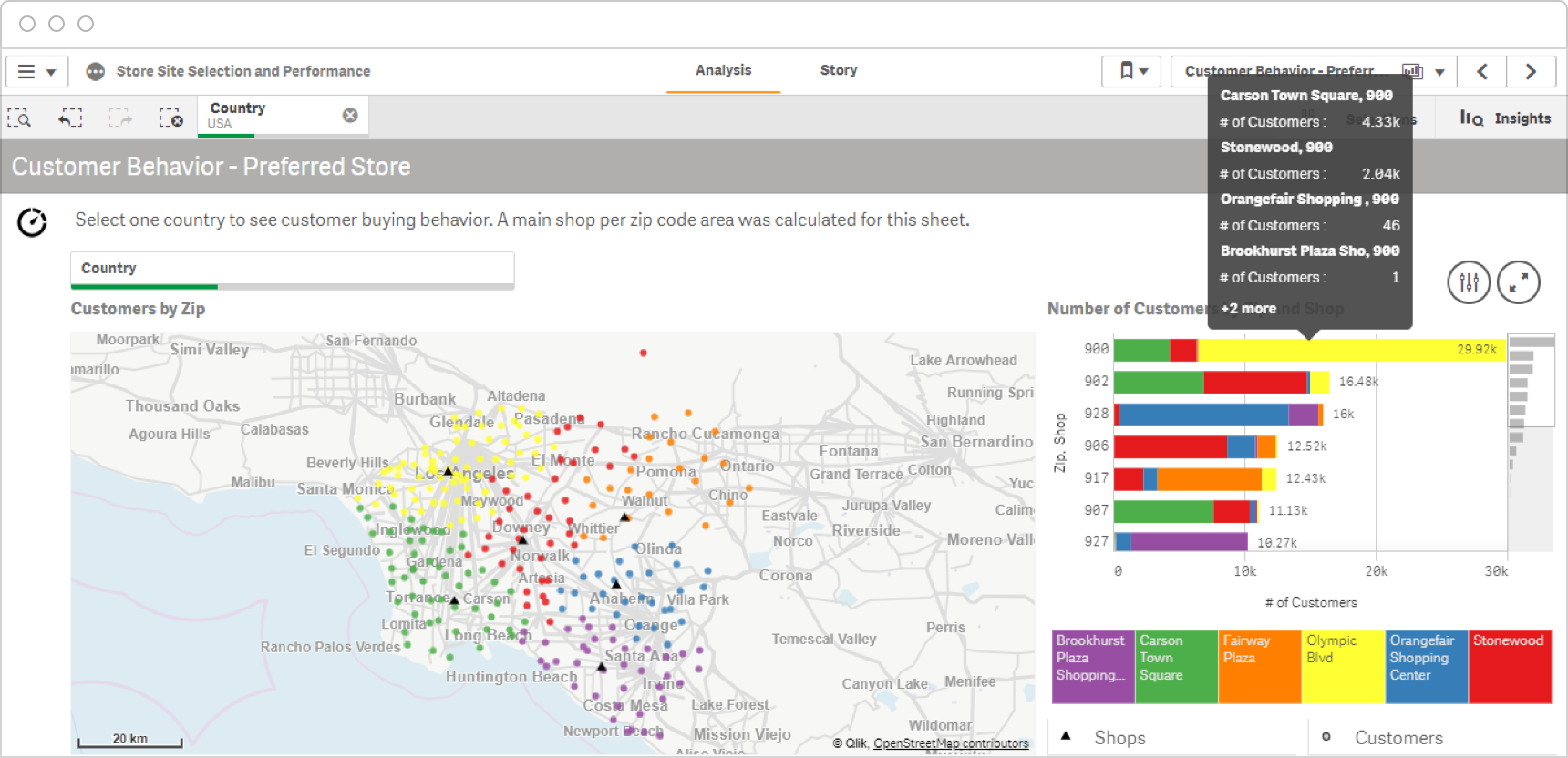The width and height of the screenshot is (1568, 758).
Task: Go to the previous sheet
Action: [x=1481, y=71]
